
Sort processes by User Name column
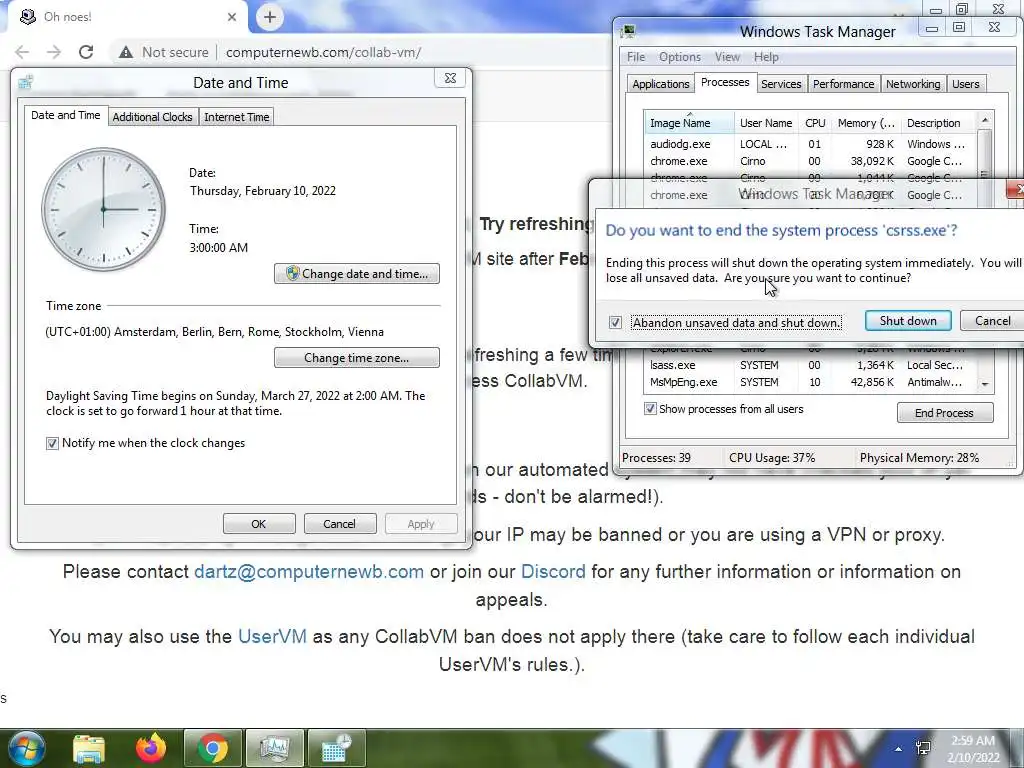pyautogui.click(x=766, y=123)
